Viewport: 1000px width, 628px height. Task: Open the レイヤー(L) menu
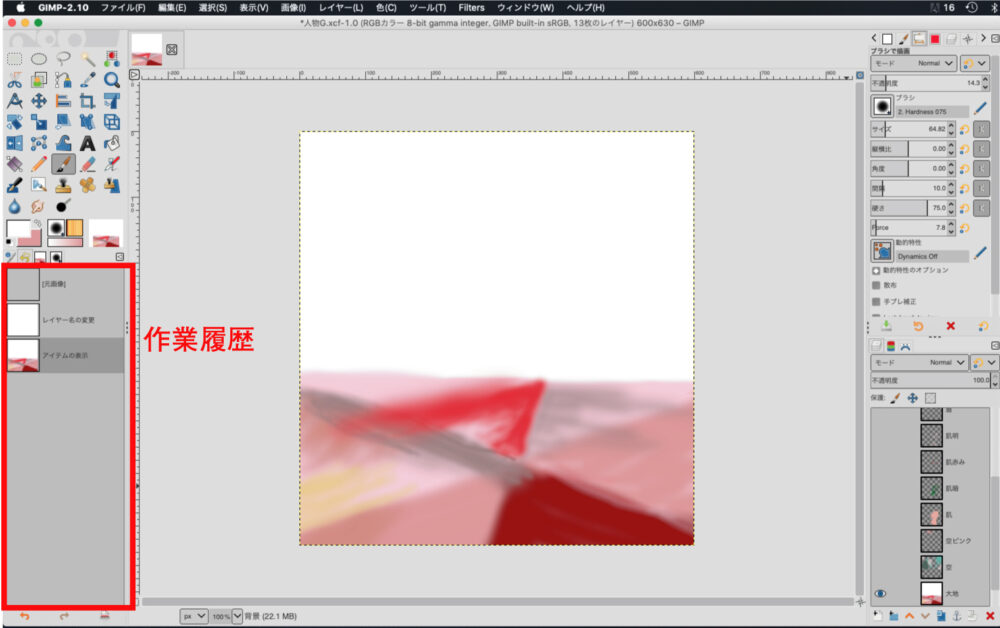coord(343,7)
